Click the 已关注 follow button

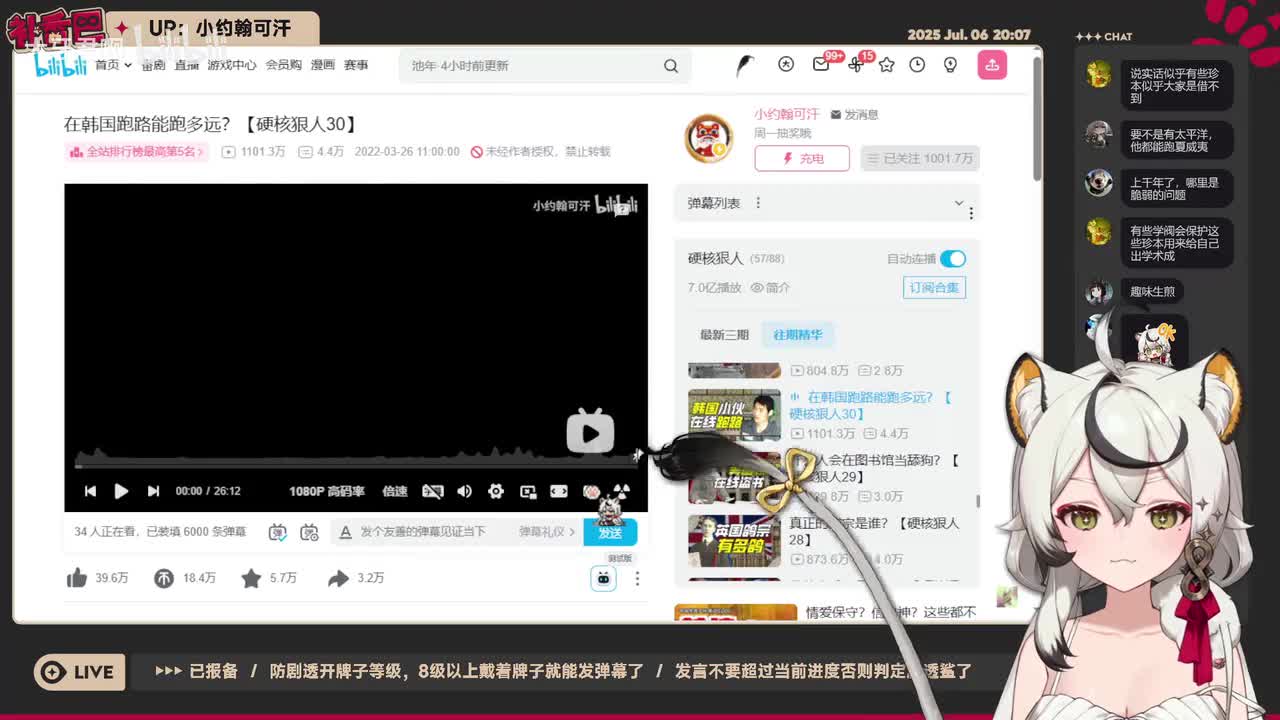point(920,158)
